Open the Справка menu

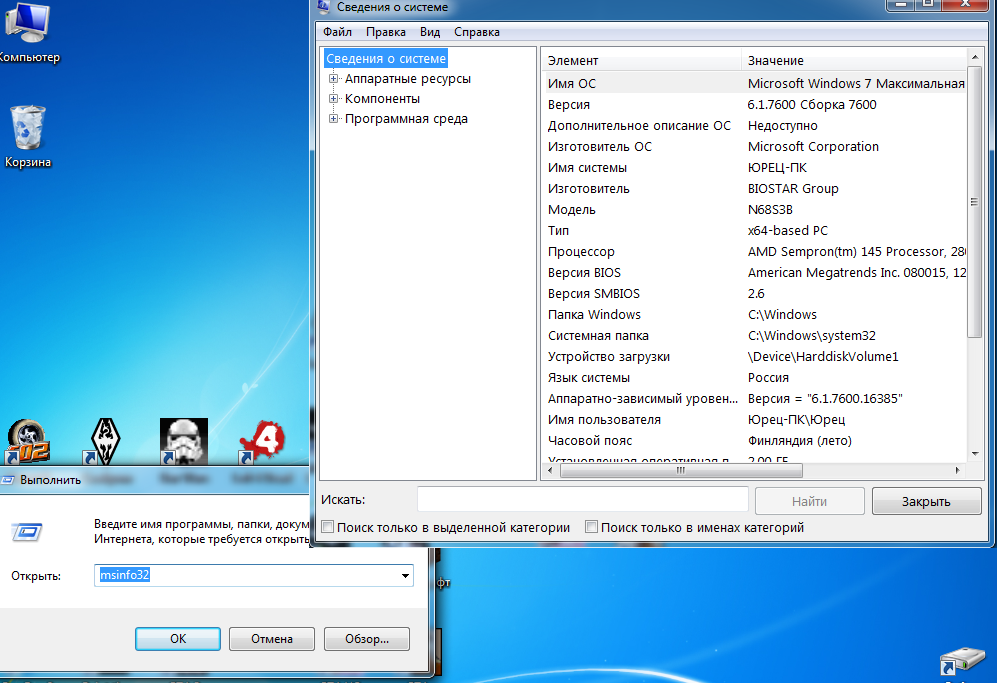tap(476, 32)
